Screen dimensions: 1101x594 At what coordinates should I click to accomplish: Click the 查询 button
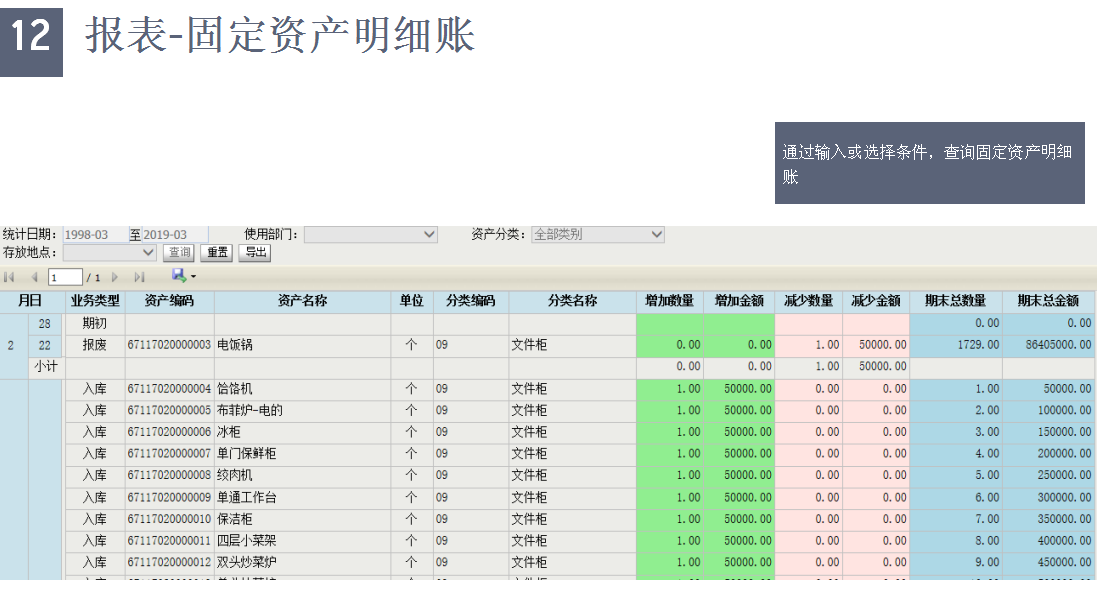(179, 253)
